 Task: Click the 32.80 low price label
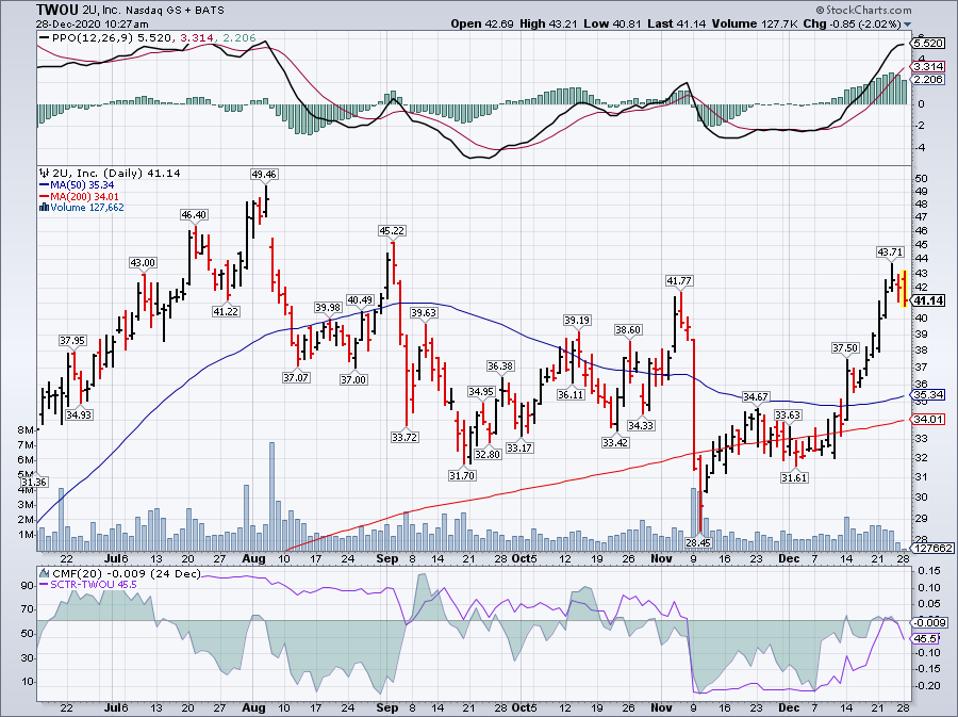487,454
